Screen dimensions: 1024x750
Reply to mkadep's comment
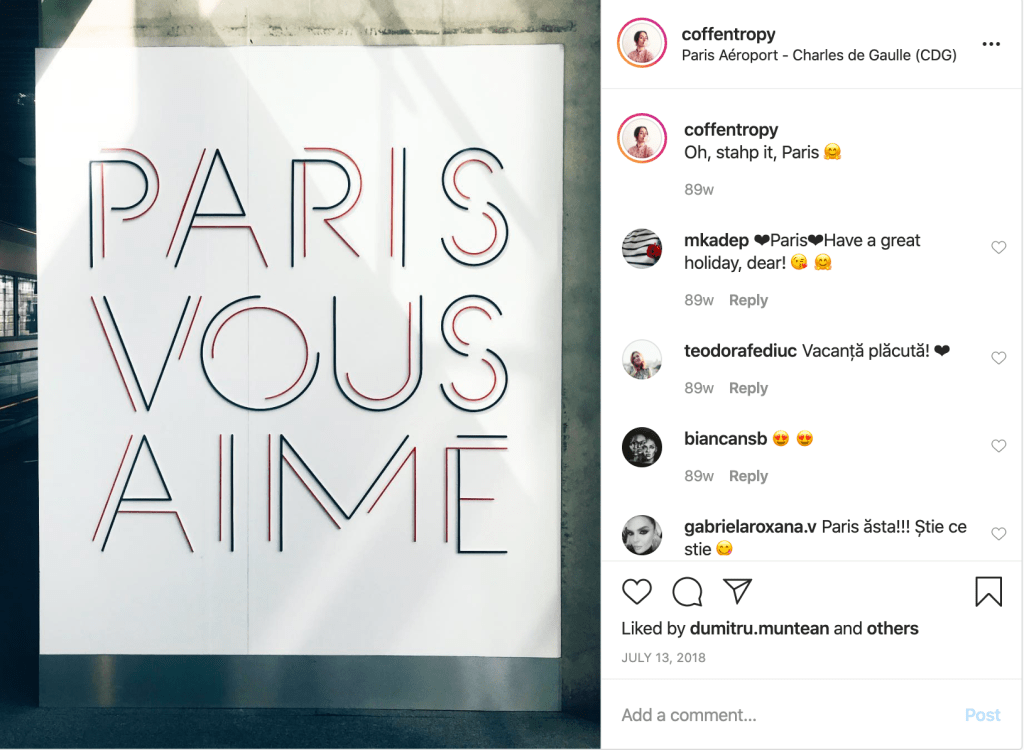[x=748, y=300]
